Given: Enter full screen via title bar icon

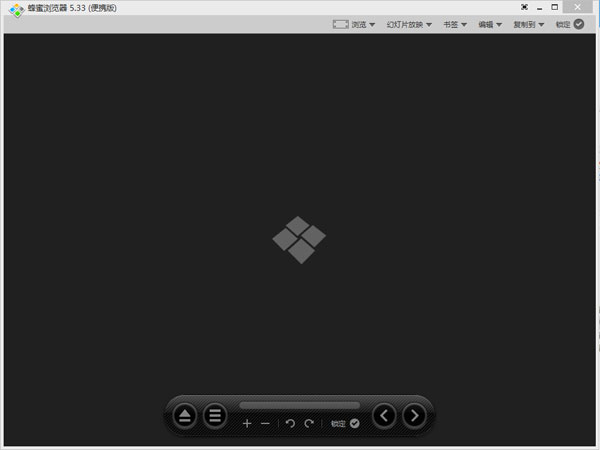Looking at the screenshot, I should tap(524, 7).
